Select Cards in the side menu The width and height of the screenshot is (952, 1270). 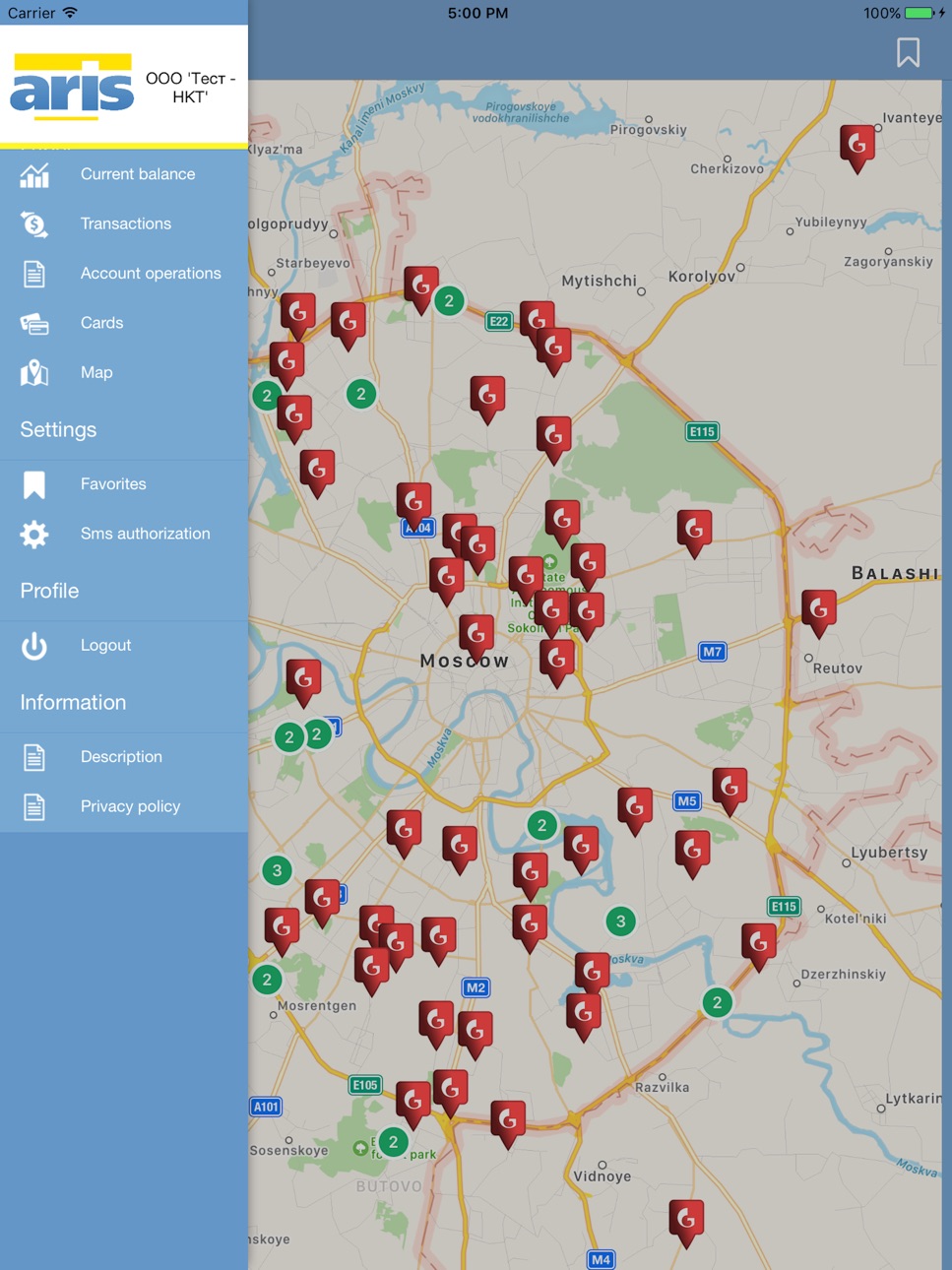124,323
